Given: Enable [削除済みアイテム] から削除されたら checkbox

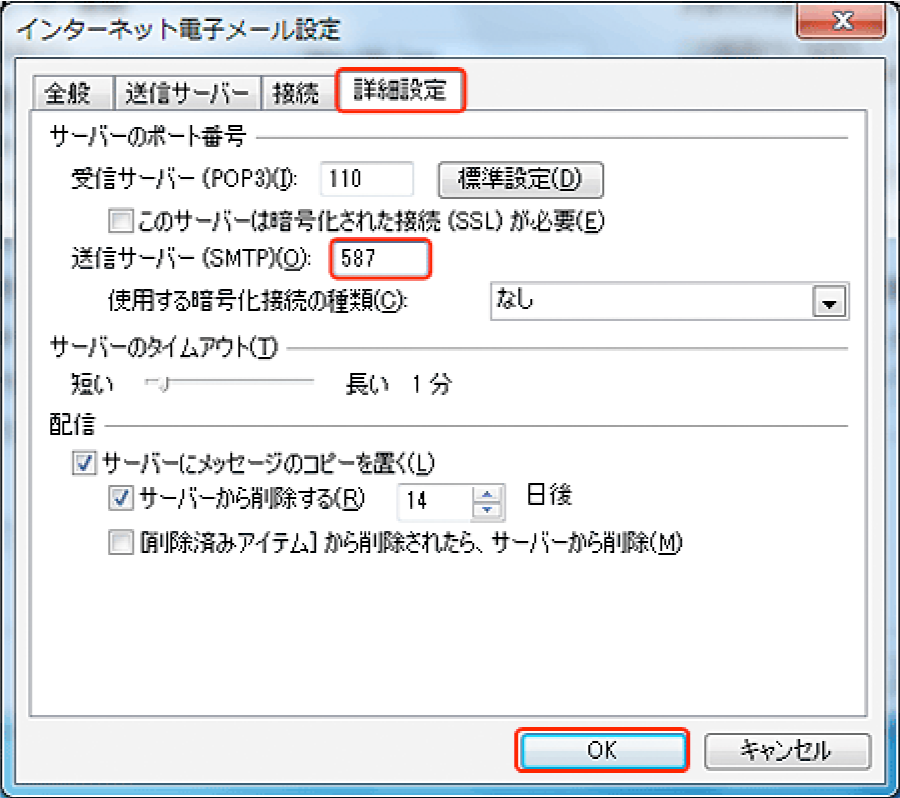Looking at the screenshot, I should coord(121,543).
